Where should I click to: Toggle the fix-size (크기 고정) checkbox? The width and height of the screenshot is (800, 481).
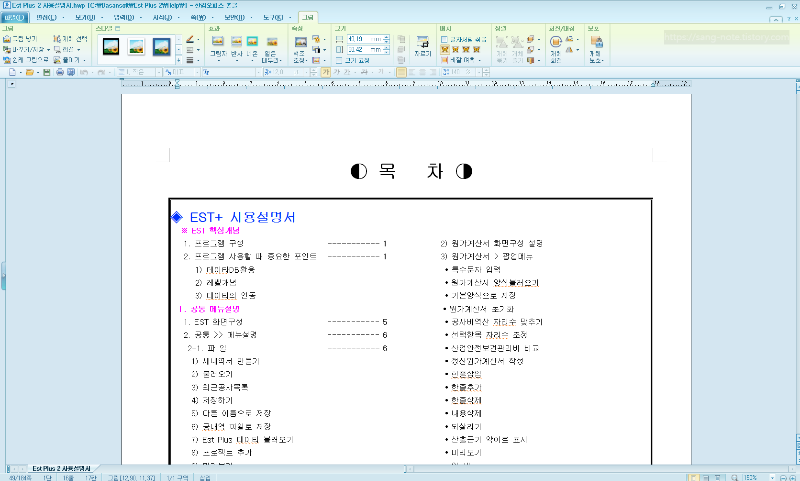(353, 60)
